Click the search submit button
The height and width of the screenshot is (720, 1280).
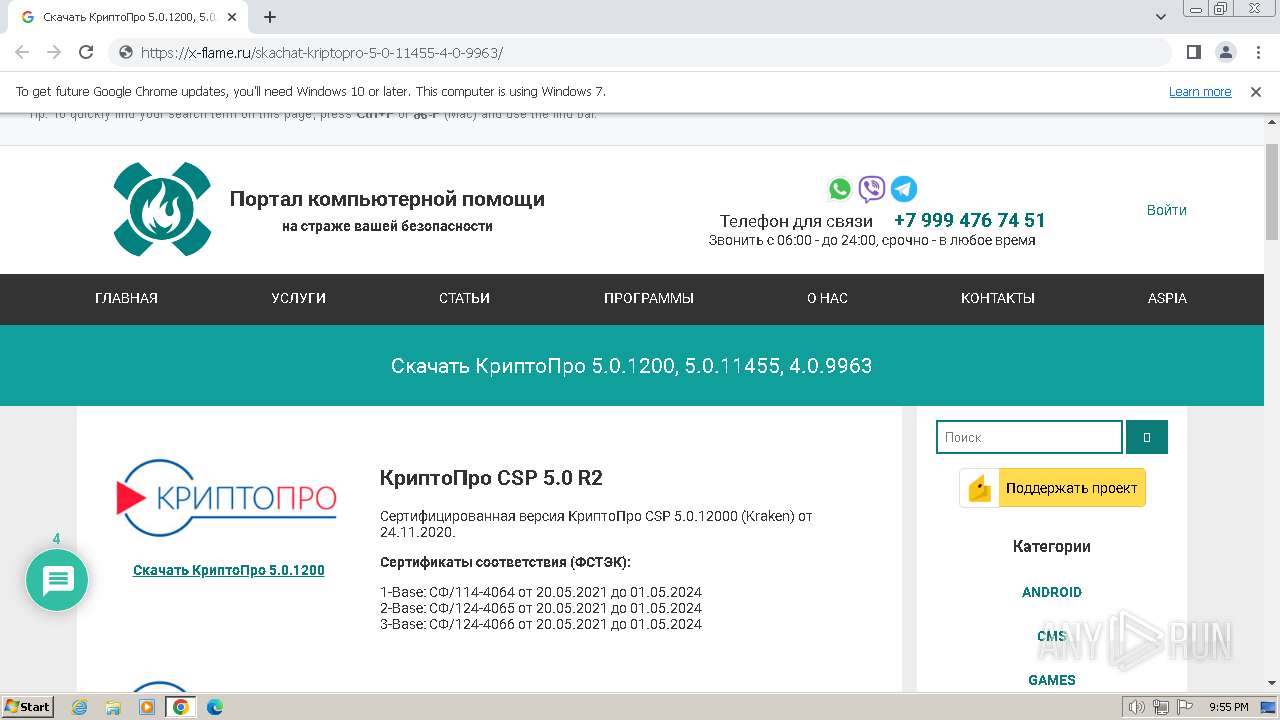click(1147, 437)
